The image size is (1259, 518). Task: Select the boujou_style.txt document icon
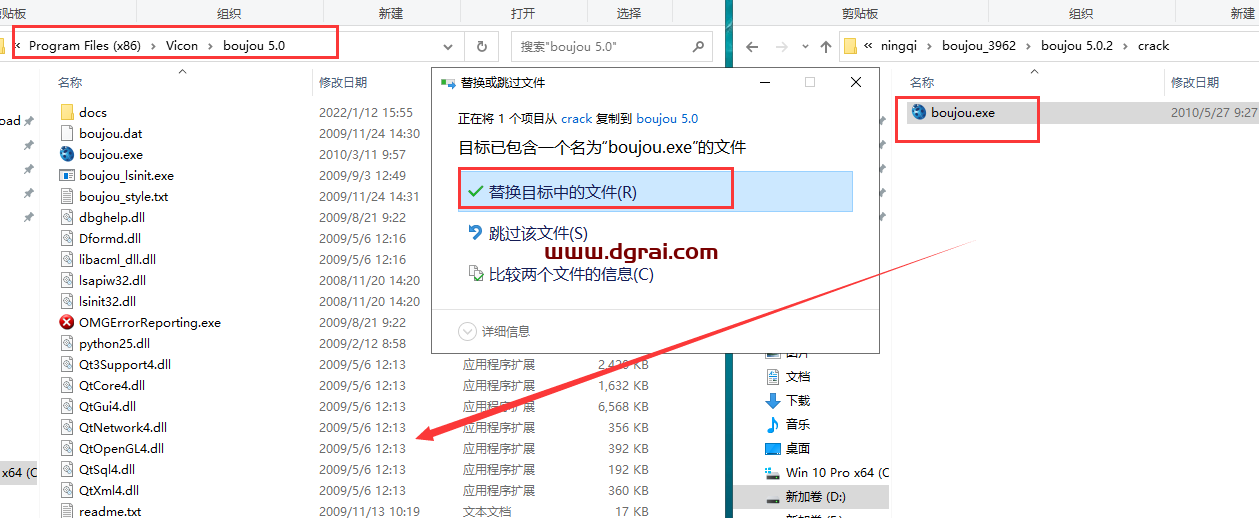[67, 196]
